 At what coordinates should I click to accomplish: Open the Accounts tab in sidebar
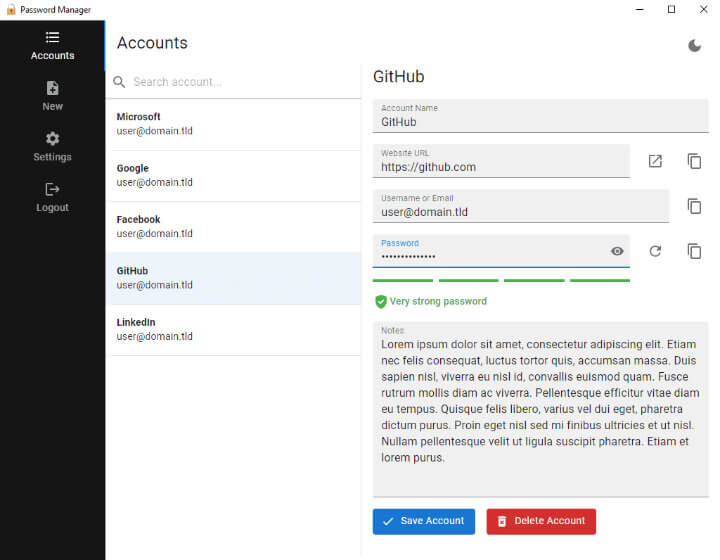pos(52,46)
